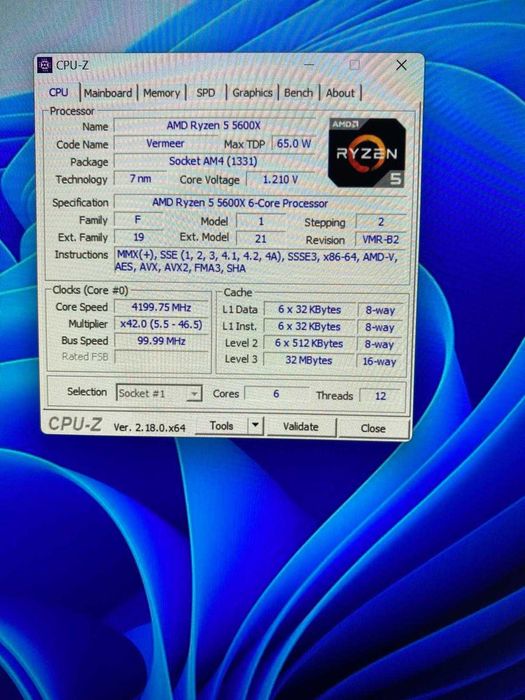Click the Name field AMD Ryzen 5 5600X
525x700 pixels.
[213, 125]
